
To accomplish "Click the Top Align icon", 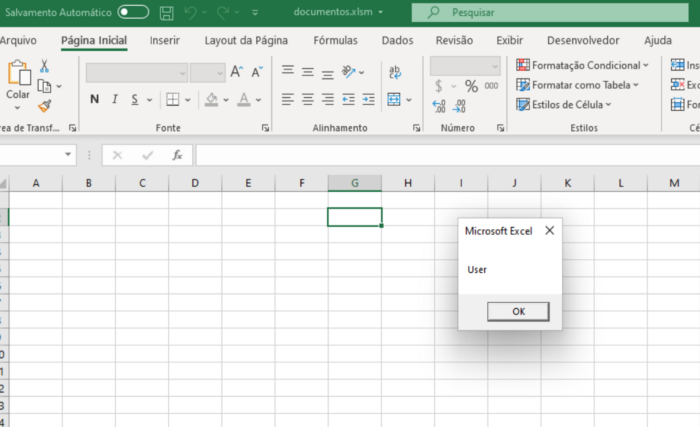I will click(288, 70).
